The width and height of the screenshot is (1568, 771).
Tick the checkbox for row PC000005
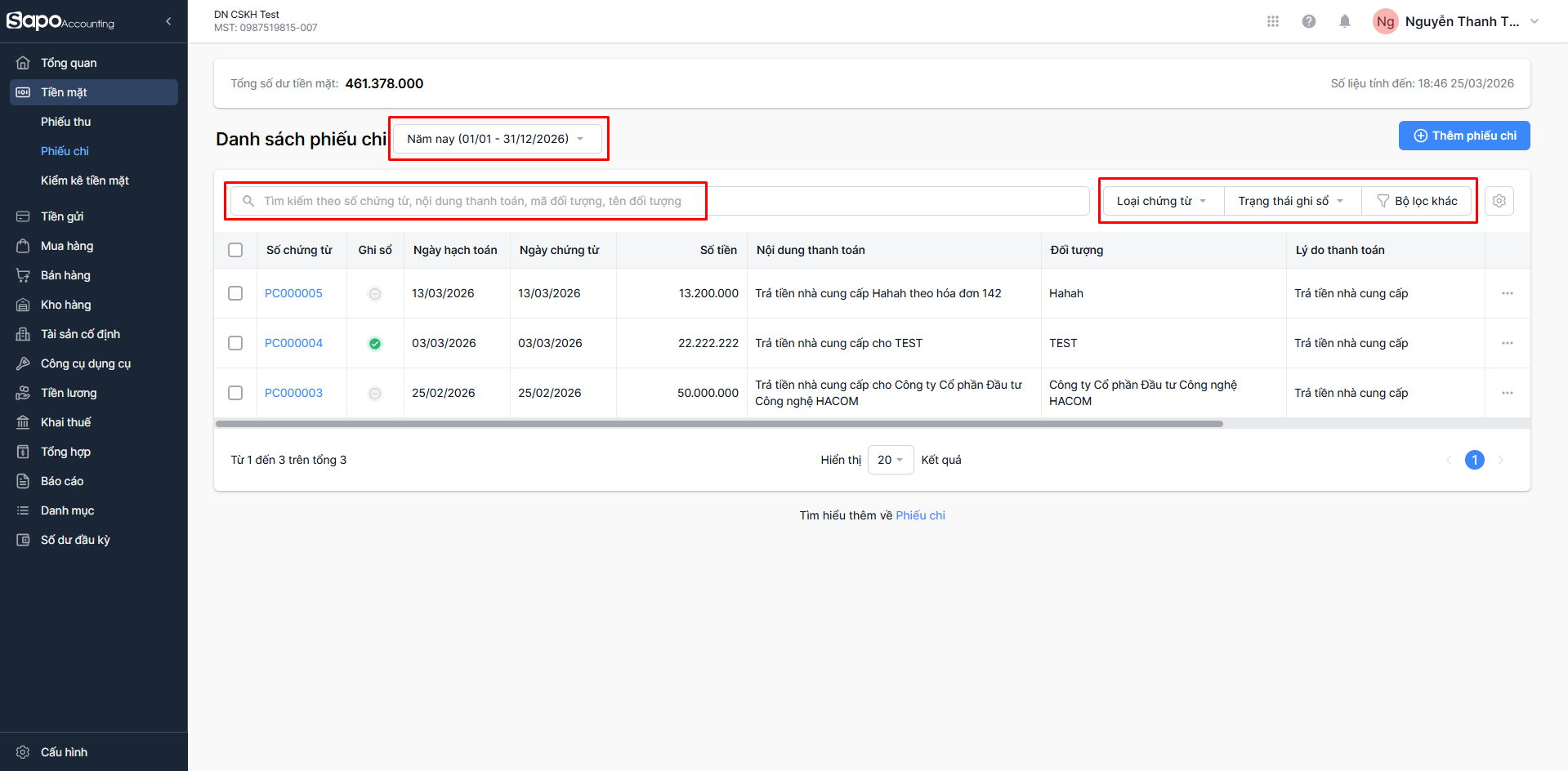click(235, 293)
